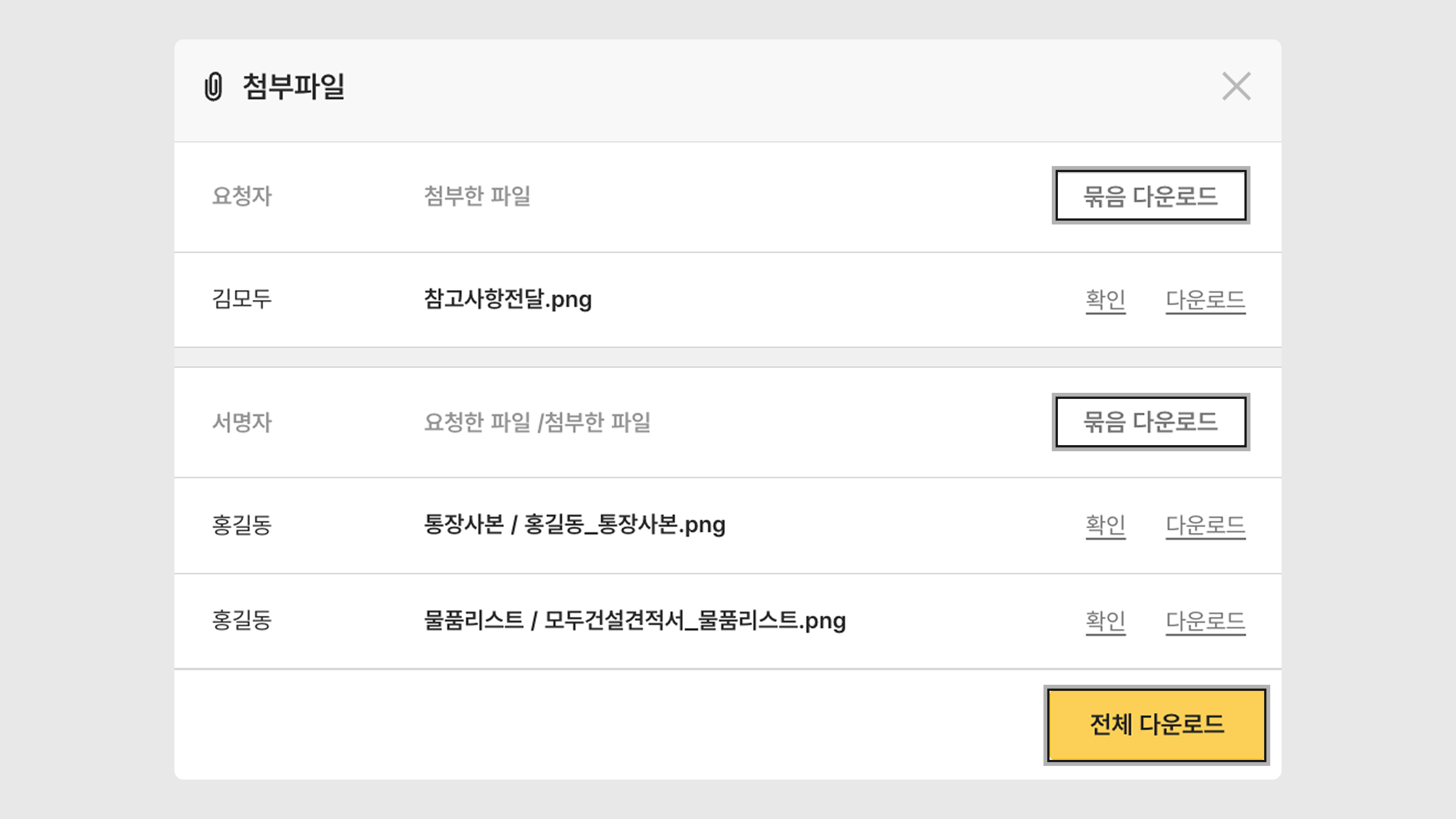Download the 참고사항전달.png file
The width and height of the screenshot is (1456, 819).
click(1205, 300)
